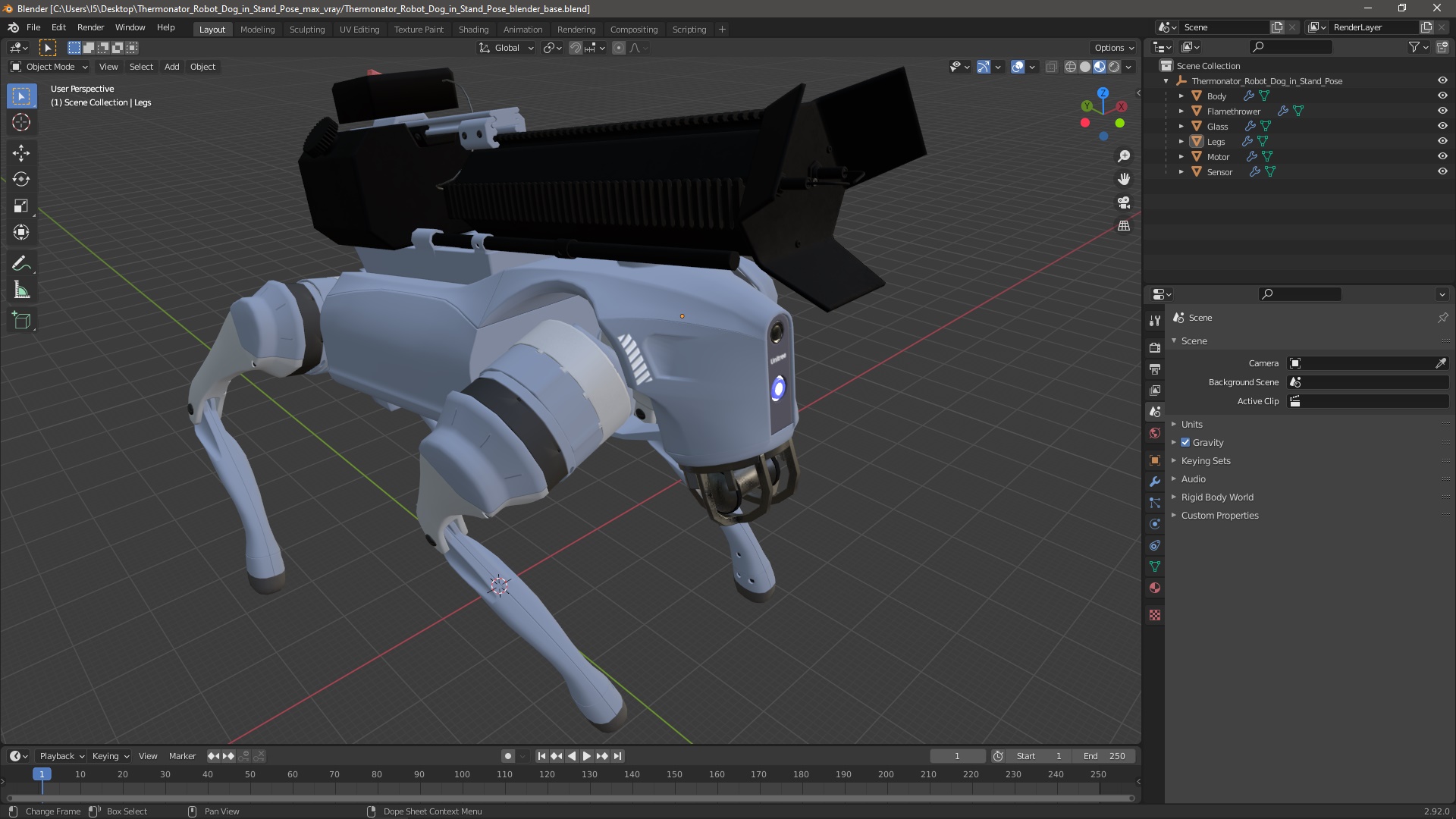Click the zoom viewport magnifier icon
Image resolution: width=1456 pixels, height=819 pixels.
(x=1124, y=156)
